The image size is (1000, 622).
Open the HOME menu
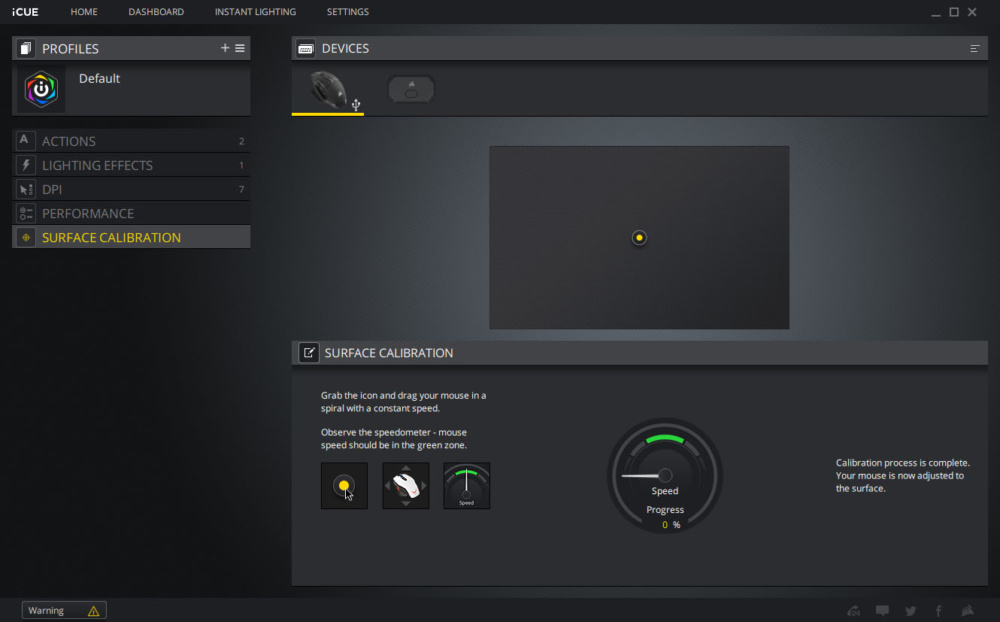[84, 11]
